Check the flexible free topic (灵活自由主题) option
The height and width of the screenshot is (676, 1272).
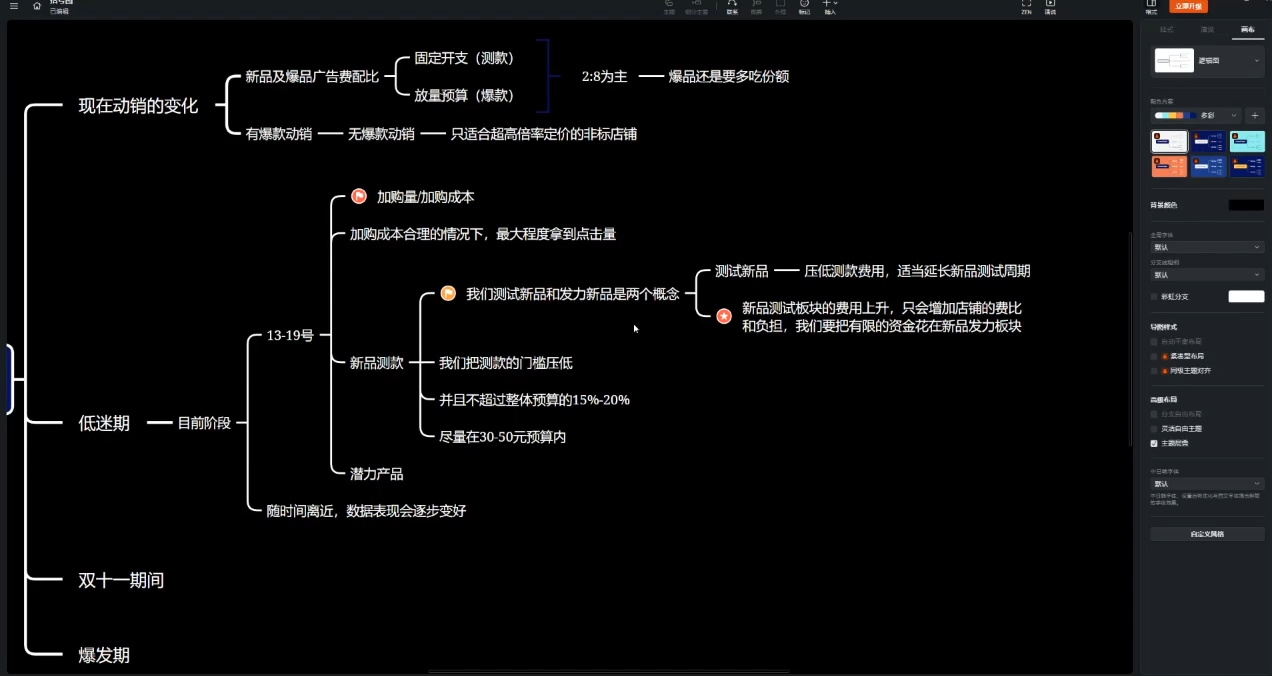coord(1154,428)
